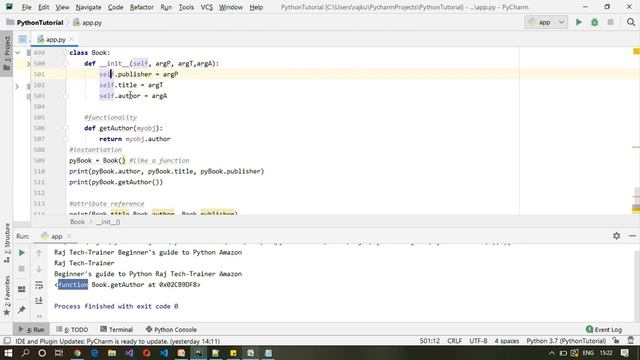Toggle tool window bars icon at status bar left
Viewport: 640px width, 360px height.
7,341
